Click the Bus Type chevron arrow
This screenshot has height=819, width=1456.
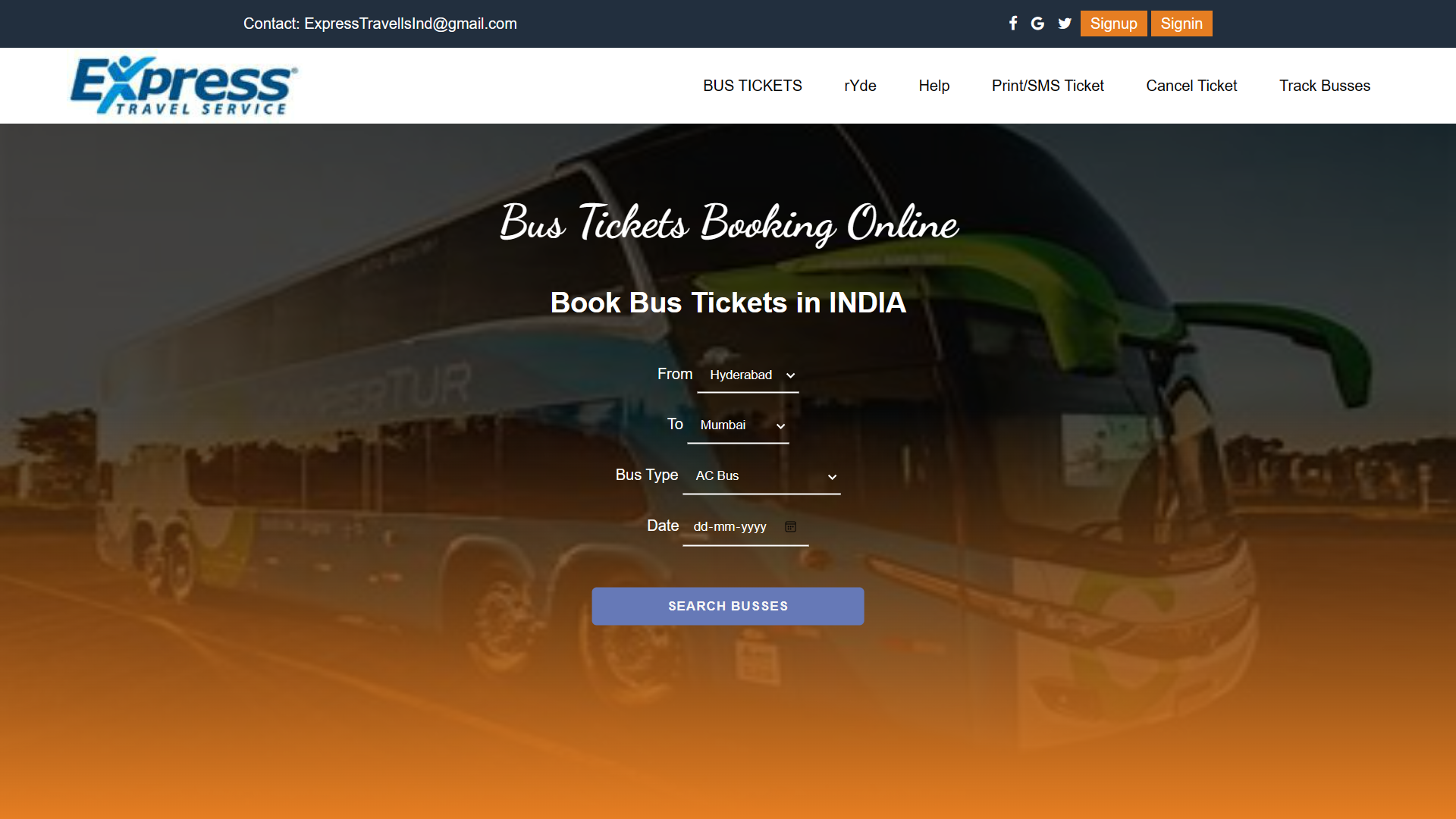click(832, 477)
